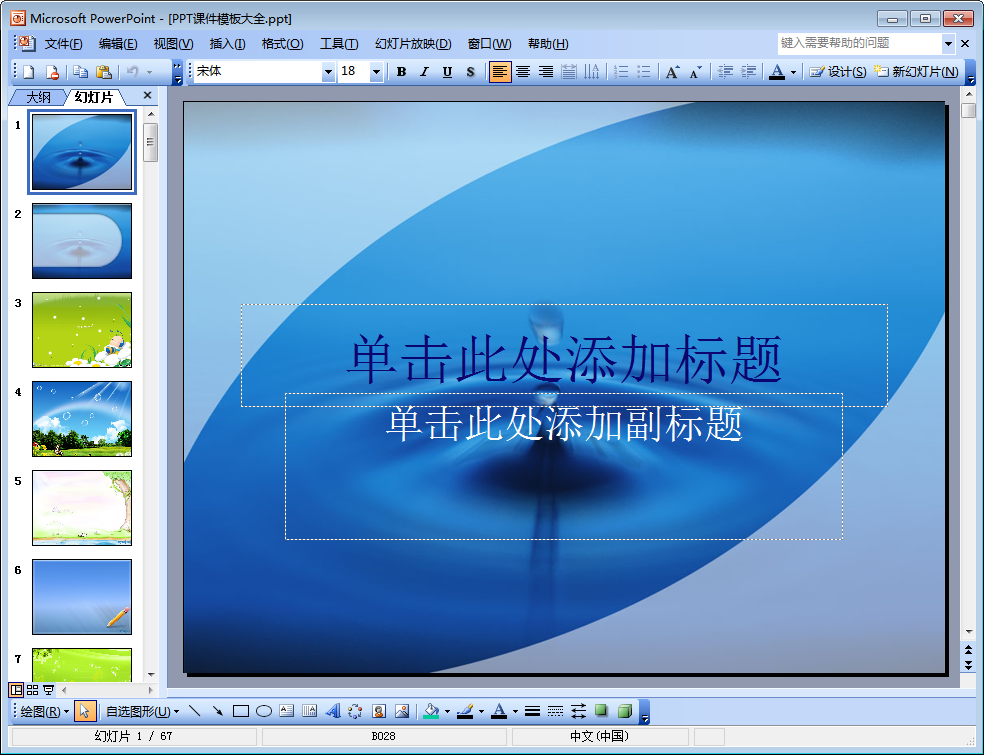Click the Decrease Indent icon
984x755 pixels.
point(725,72)
